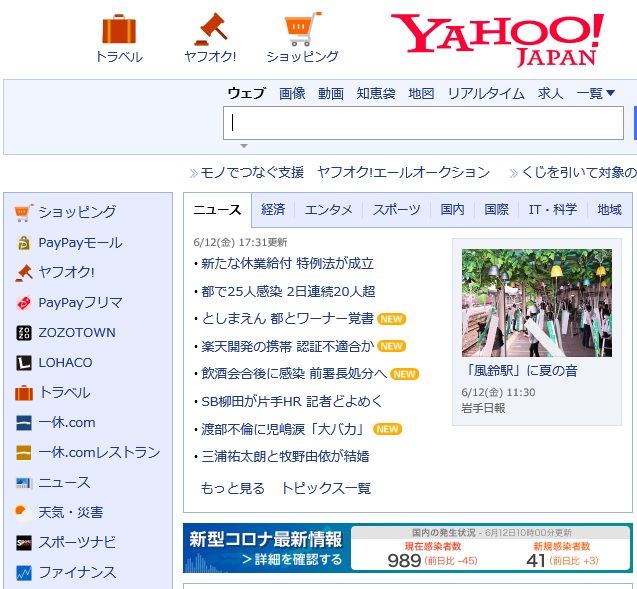The width and height of the screenshot is (637, 589).
Task: Click sidebar ニュース icon
Action: click(24, 483)
